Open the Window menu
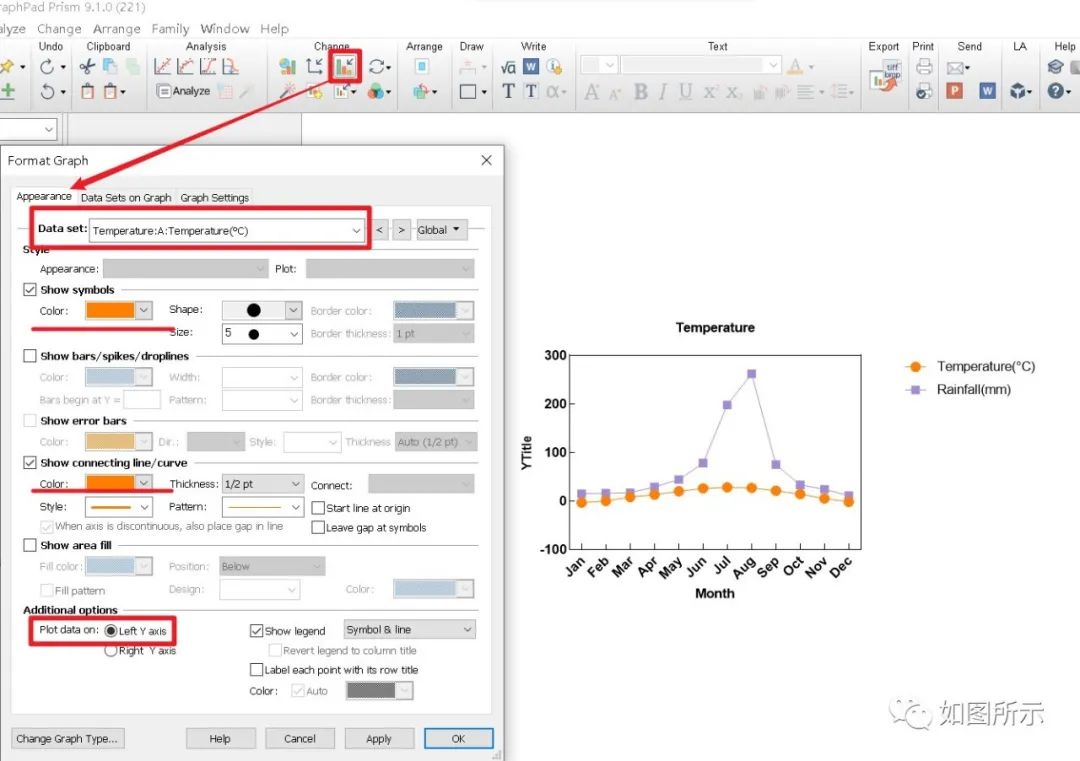Viewport: 1080px width, 761px height. click(x=225, y=29)
